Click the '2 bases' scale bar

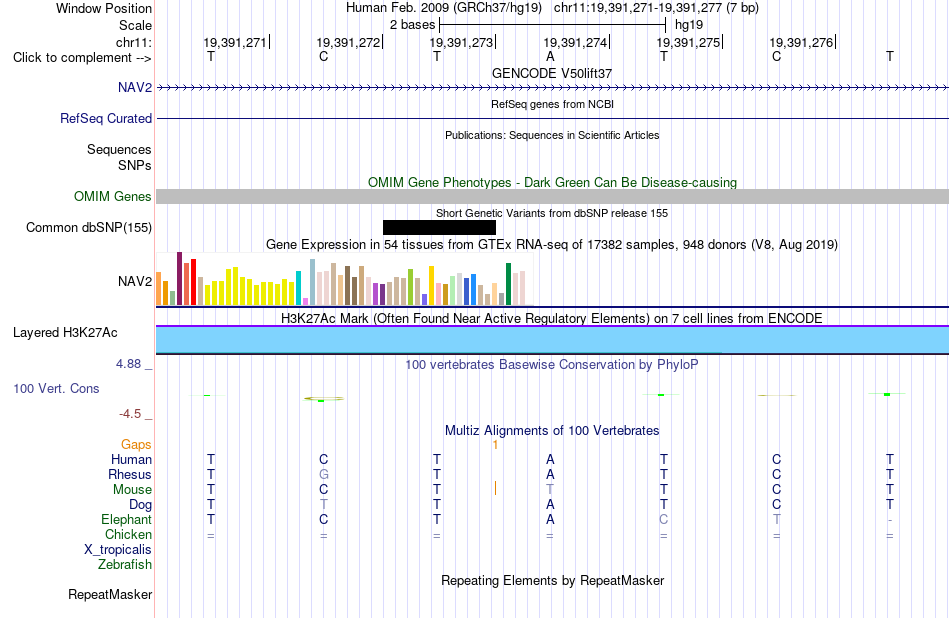[x=553, y=25]
